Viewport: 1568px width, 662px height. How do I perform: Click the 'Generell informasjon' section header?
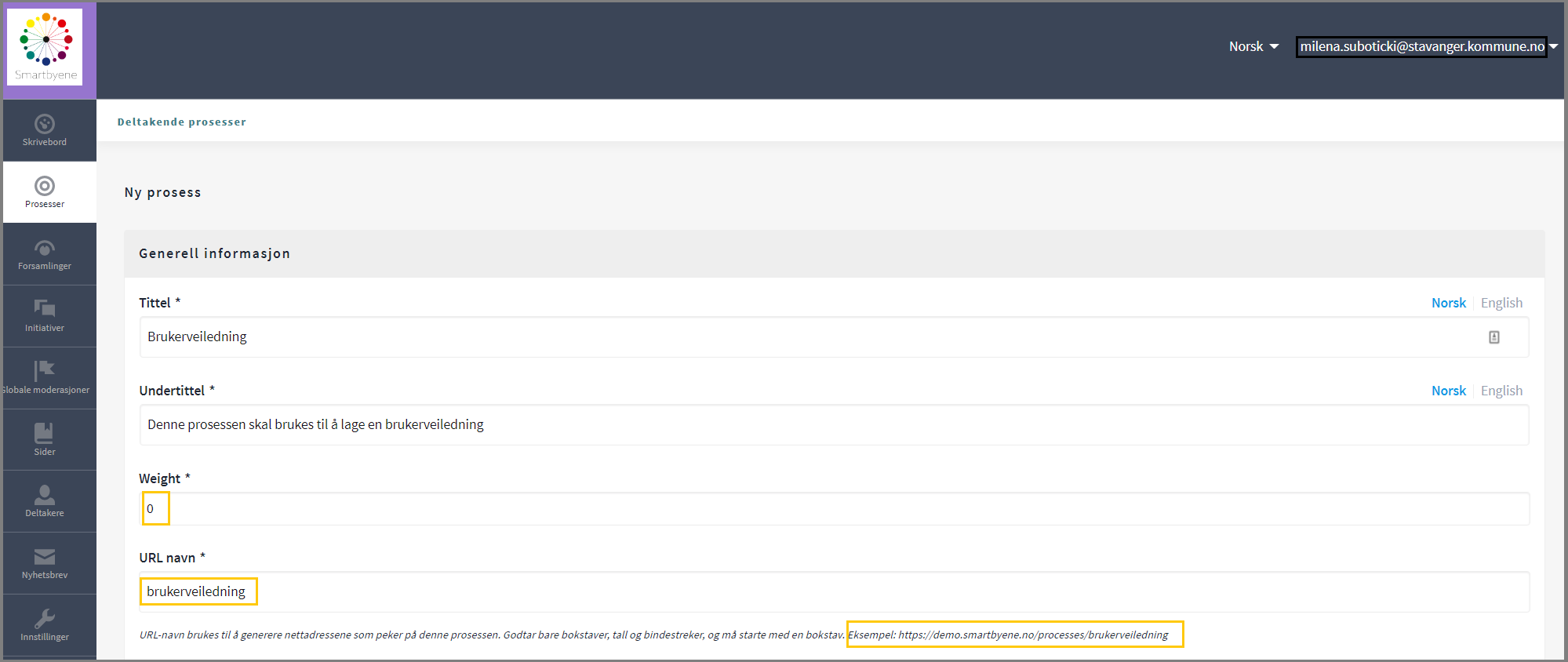tap(214, 253)
